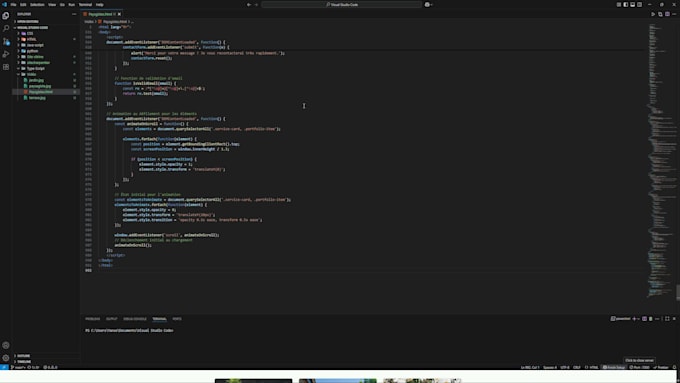
Task: Expand the python folder
Action: 46,51
